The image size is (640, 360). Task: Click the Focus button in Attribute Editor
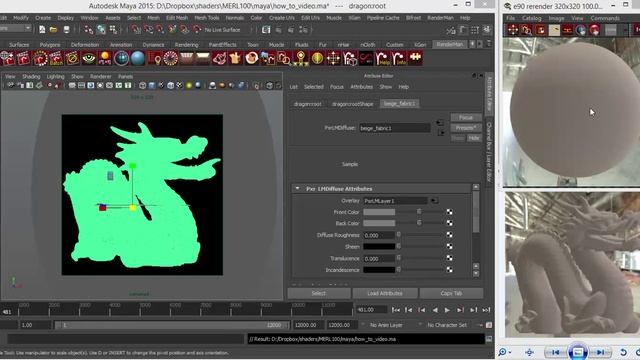(x=466, y=118)
